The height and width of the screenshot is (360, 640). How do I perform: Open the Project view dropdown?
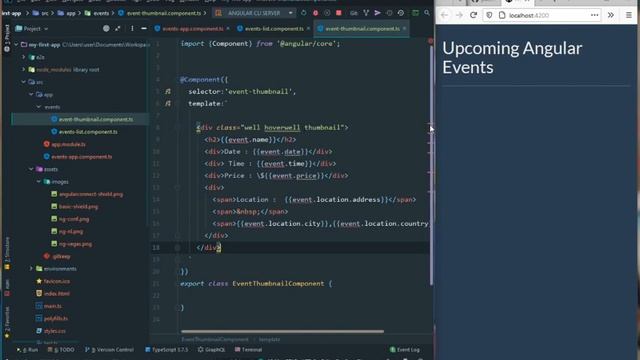point(32,29)
